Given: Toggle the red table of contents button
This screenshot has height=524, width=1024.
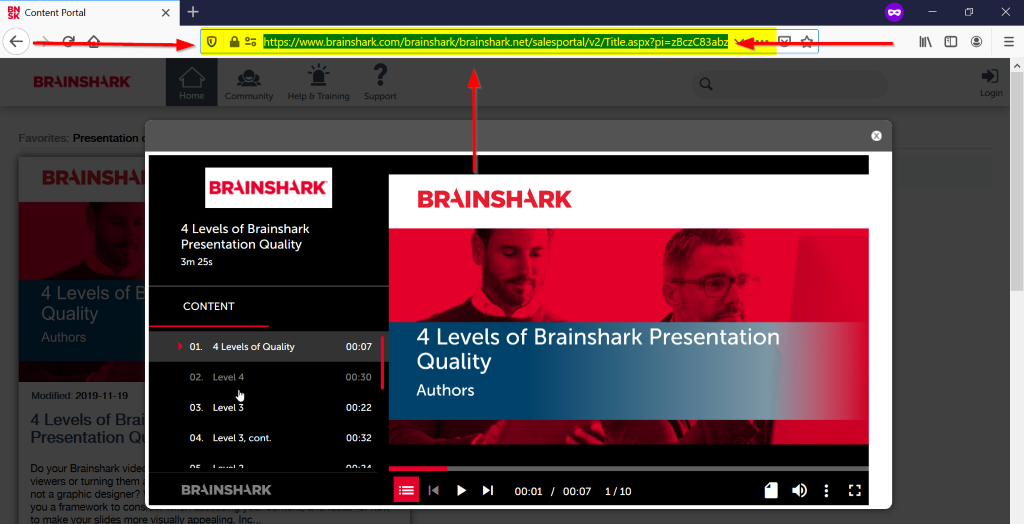Looking at the screenshot, I should coord(406,490).
